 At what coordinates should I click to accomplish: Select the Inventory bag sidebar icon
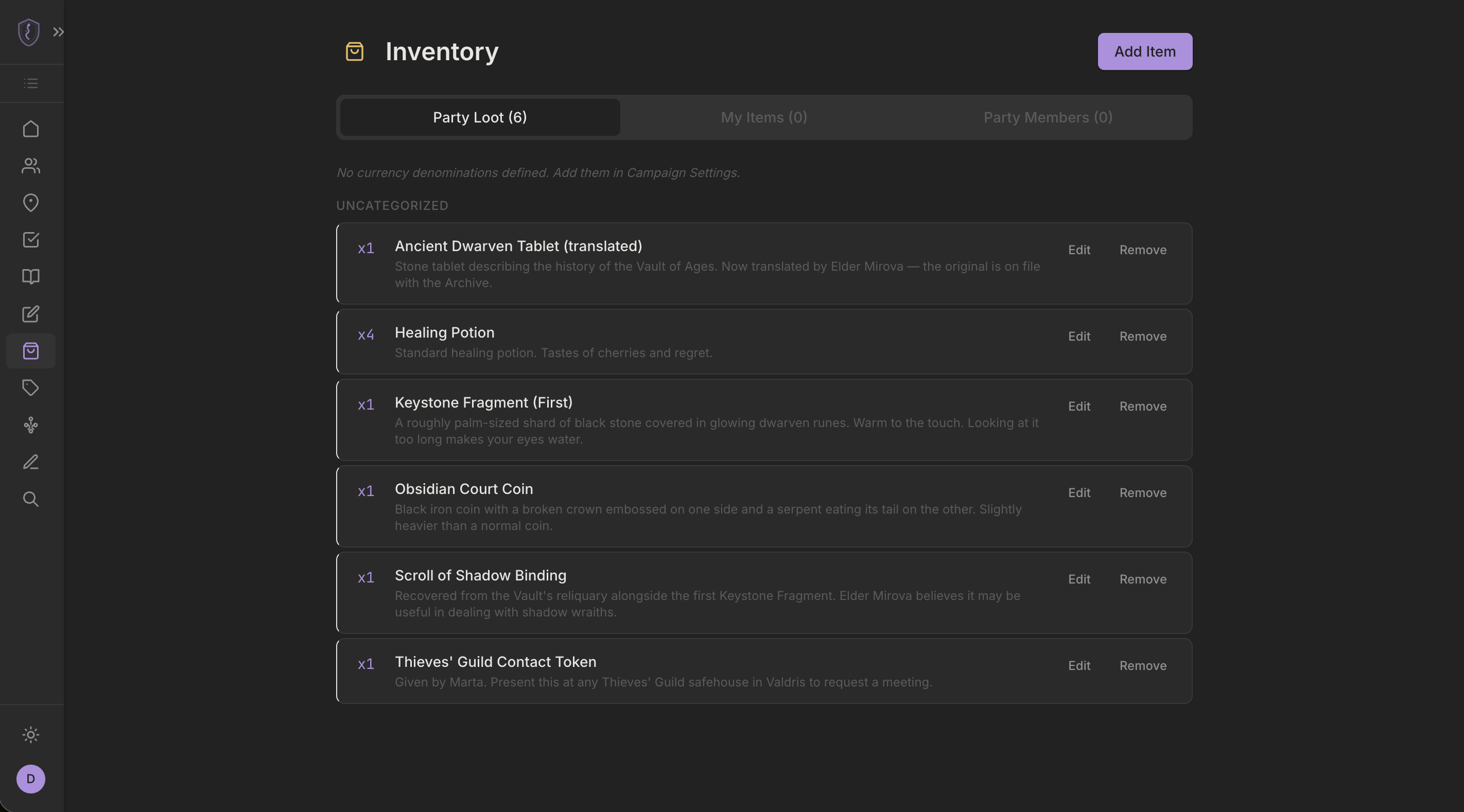[31, 351]
